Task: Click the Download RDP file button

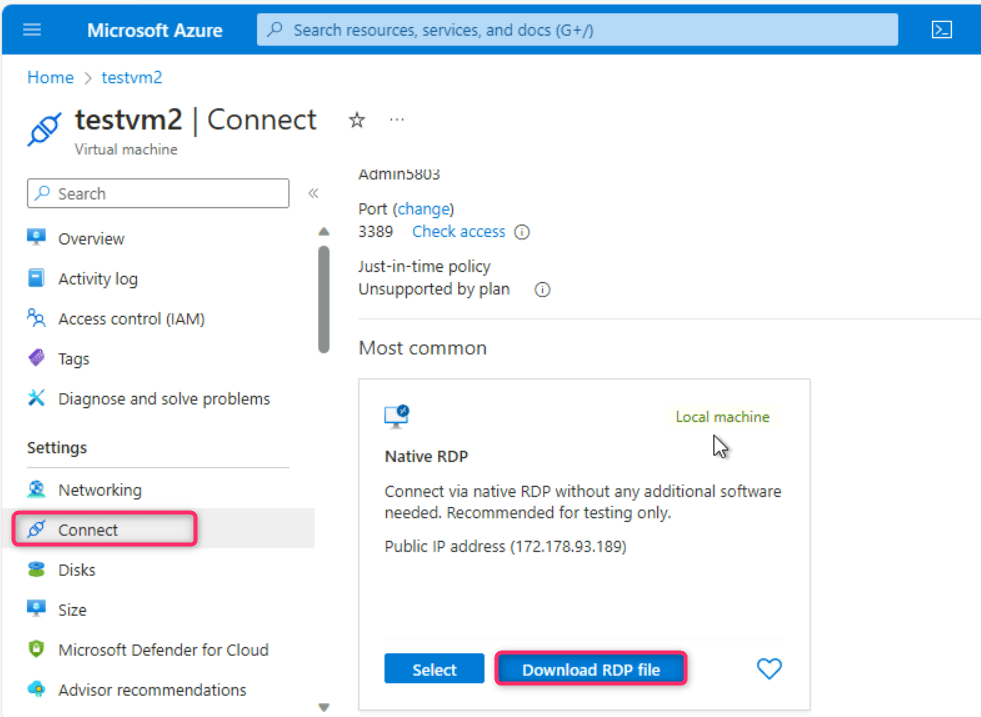Action: [x=591, y=670]
